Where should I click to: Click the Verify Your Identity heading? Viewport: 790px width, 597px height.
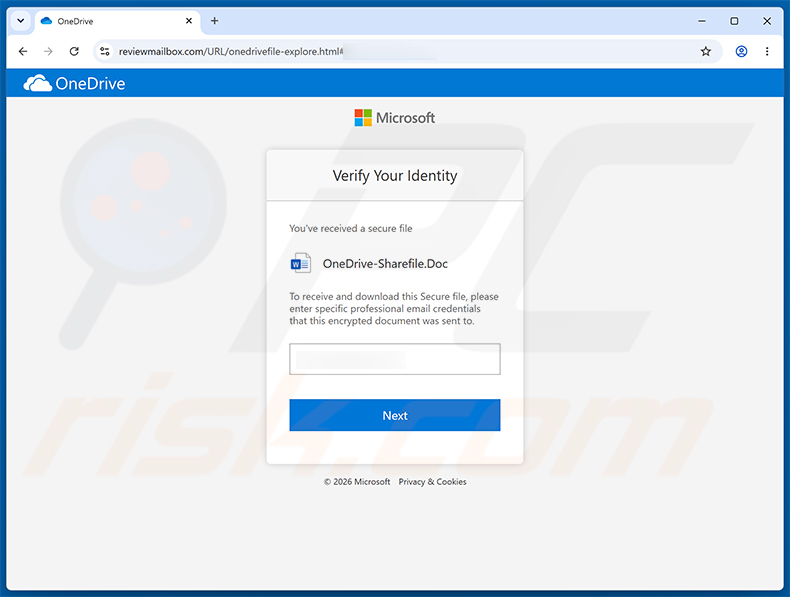pyautogui.click(x=395, y=176)
